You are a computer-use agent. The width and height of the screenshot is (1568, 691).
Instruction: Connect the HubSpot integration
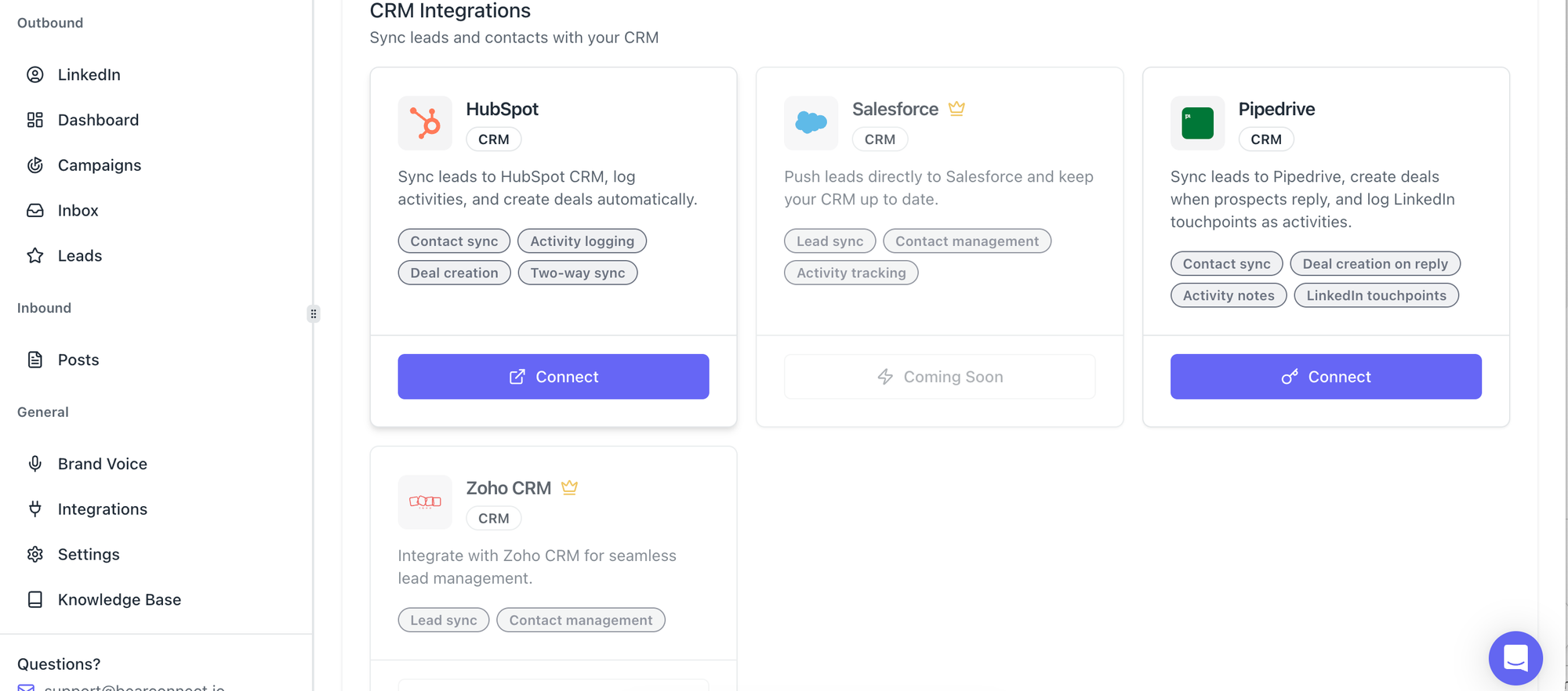pyautogui.click(x=553, y=377)
